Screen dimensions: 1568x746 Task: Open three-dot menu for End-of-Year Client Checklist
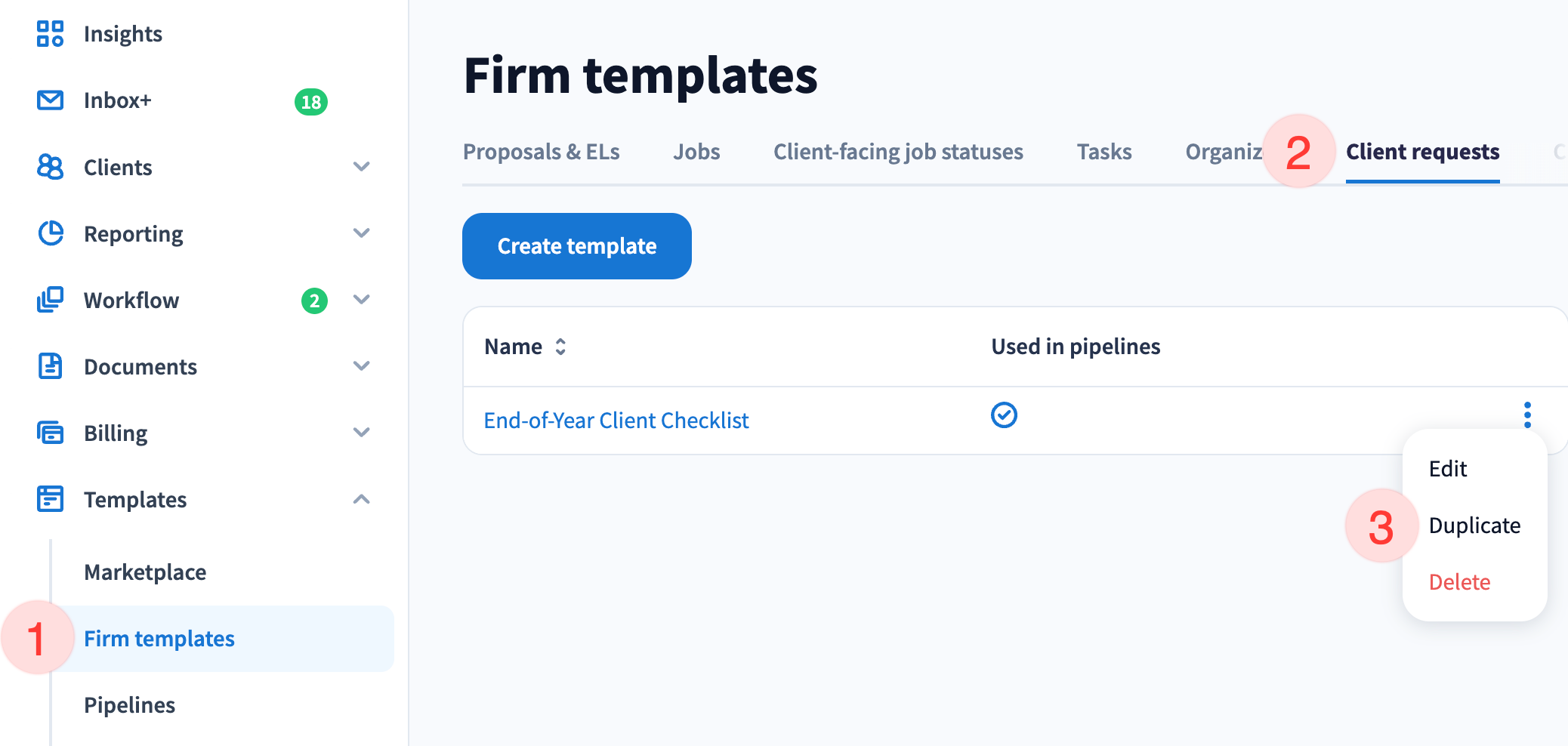pyautogui.click(x=1527, y=415)
